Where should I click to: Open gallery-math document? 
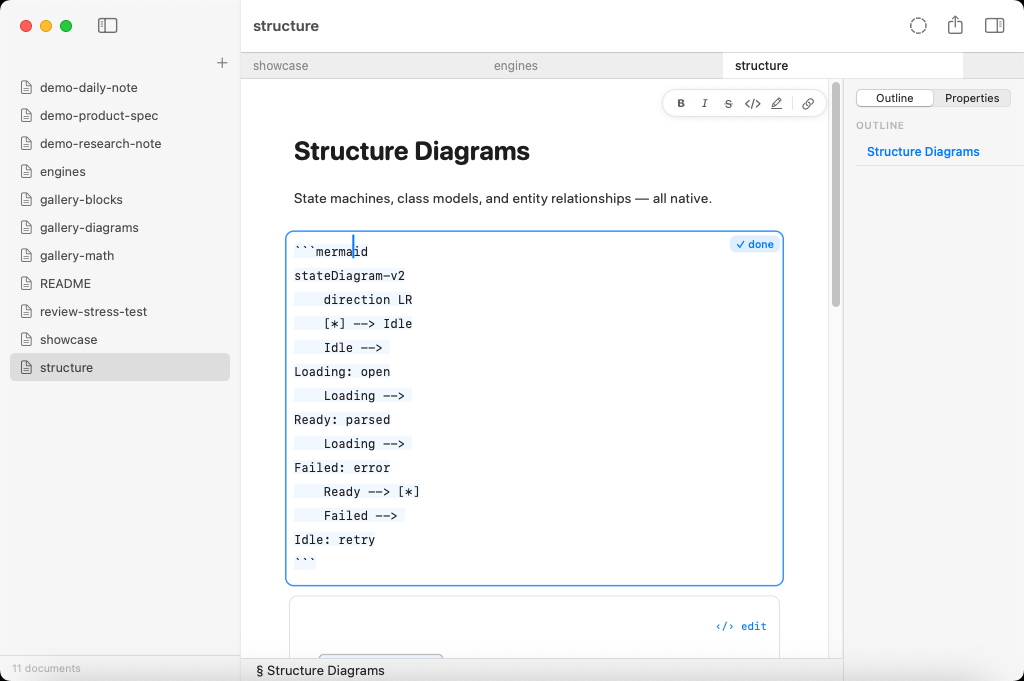pos(120,255)
